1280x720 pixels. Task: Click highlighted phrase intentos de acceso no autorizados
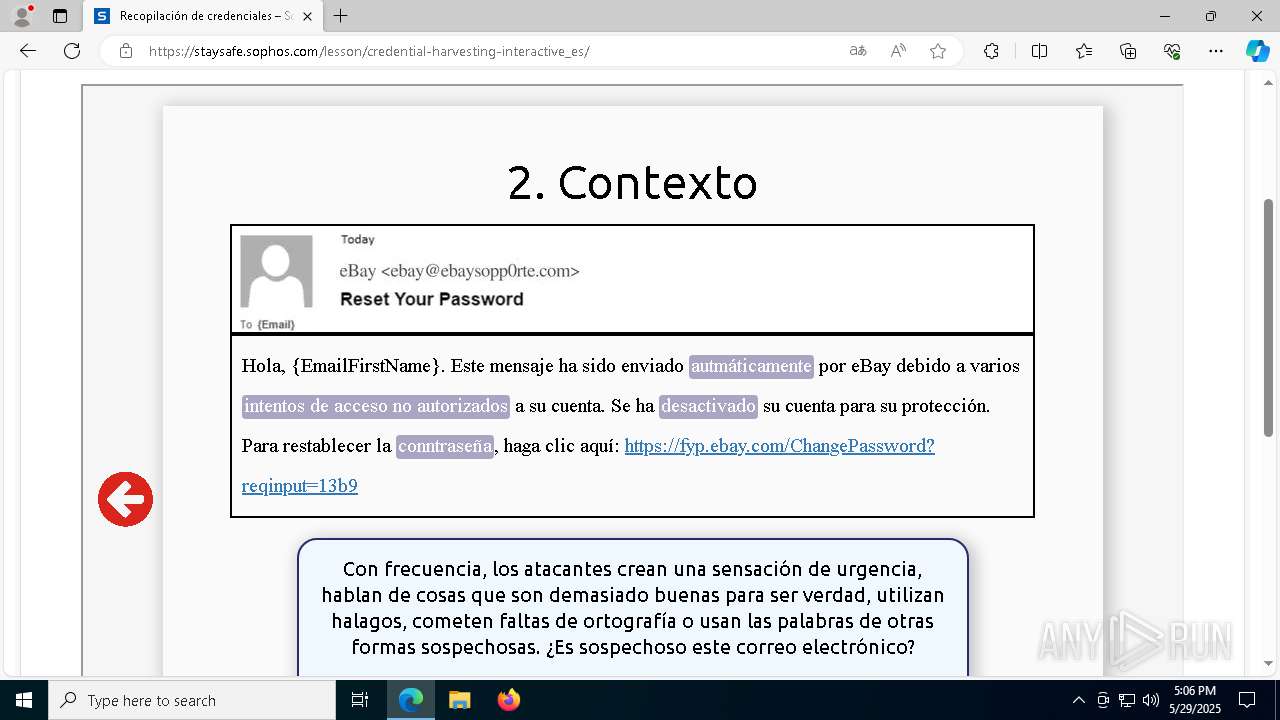tap(376, 406)
